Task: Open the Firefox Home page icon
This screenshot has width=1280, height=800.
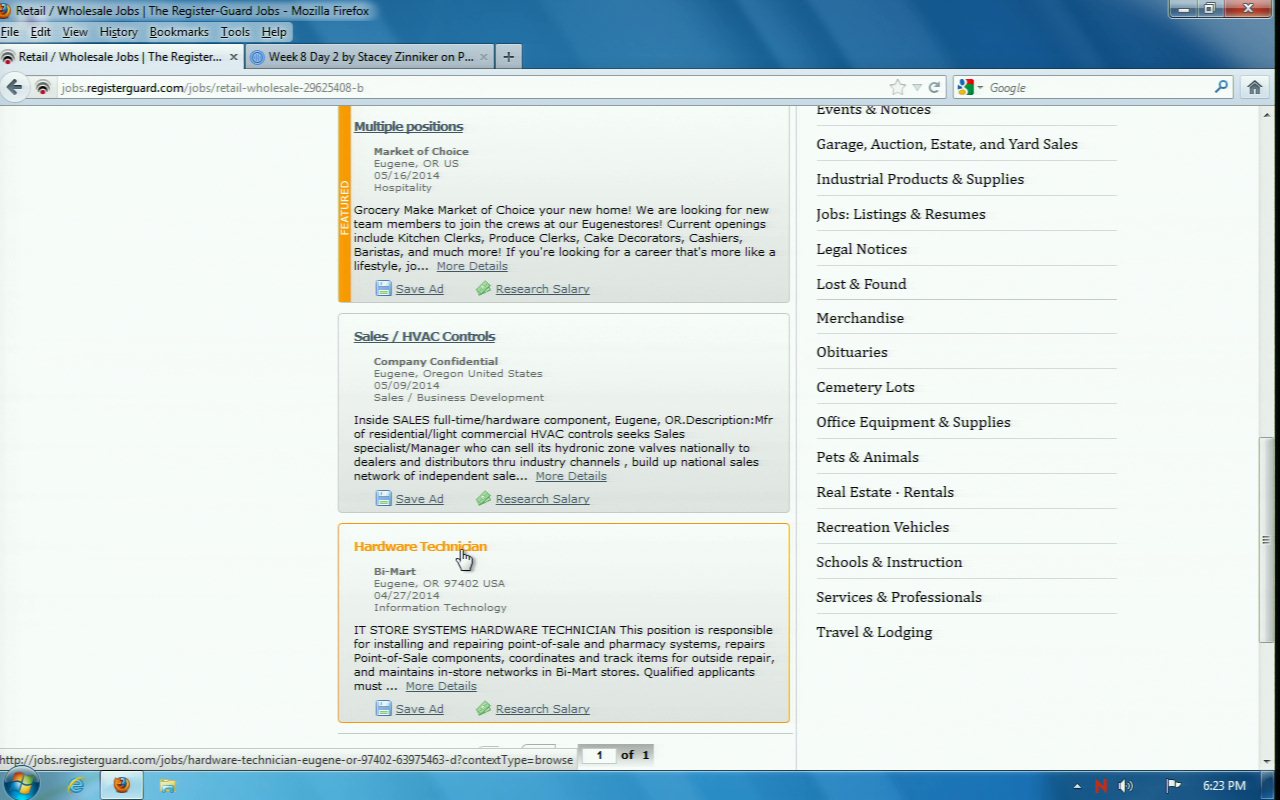Action: point(1255,88)
